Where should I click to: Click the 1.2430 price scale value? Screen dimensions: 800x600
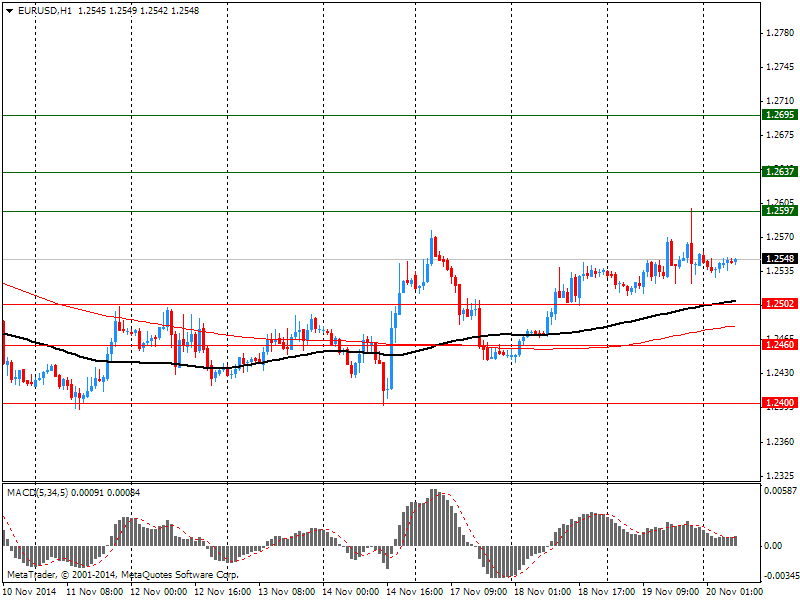tap(781, 373)
